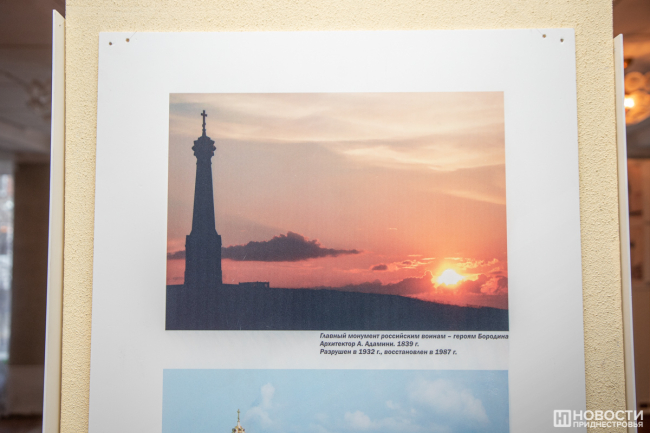
Task: Click the cross atop the monument silhouette
Action: [204, 119]
